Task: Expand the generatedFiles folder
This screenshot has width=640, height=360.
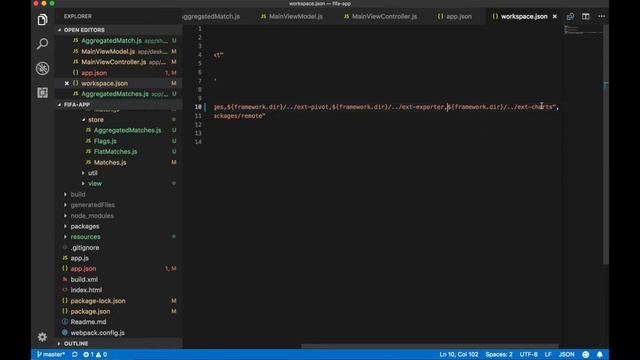Action: 93,205
